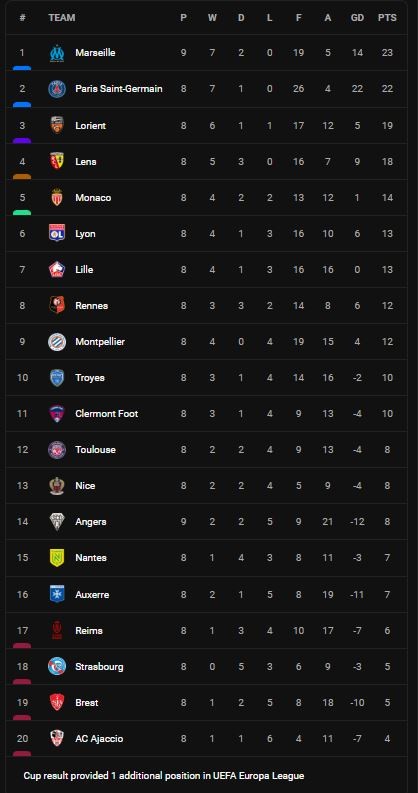
Task: Open the Lyon OL logo
Action: [x=57, y=234]
